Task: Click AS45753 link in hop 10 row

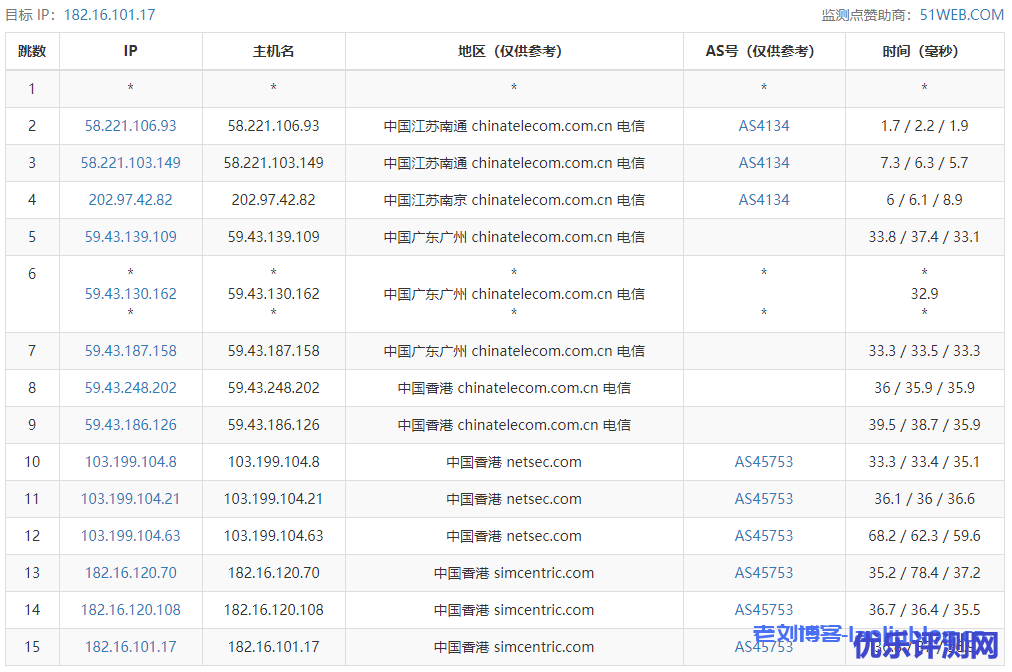Action: 764,462
